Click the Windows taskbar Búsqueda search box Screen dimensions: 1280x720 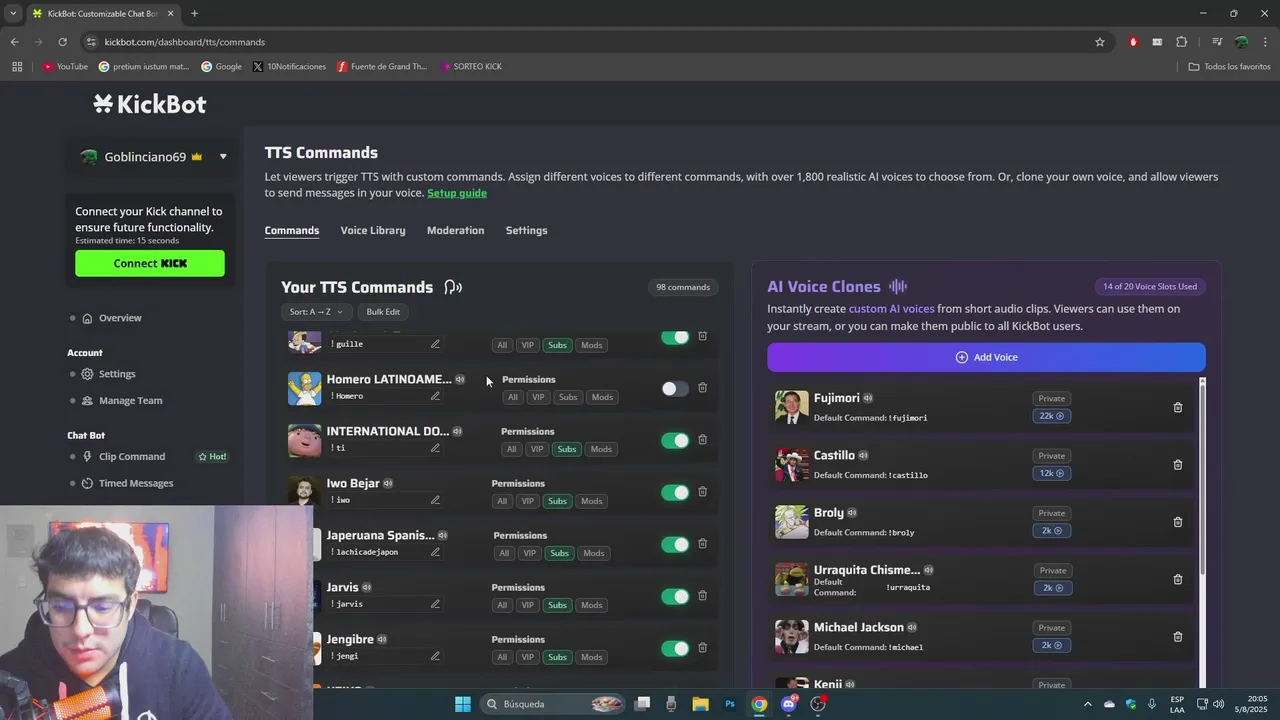coord(554,704)
